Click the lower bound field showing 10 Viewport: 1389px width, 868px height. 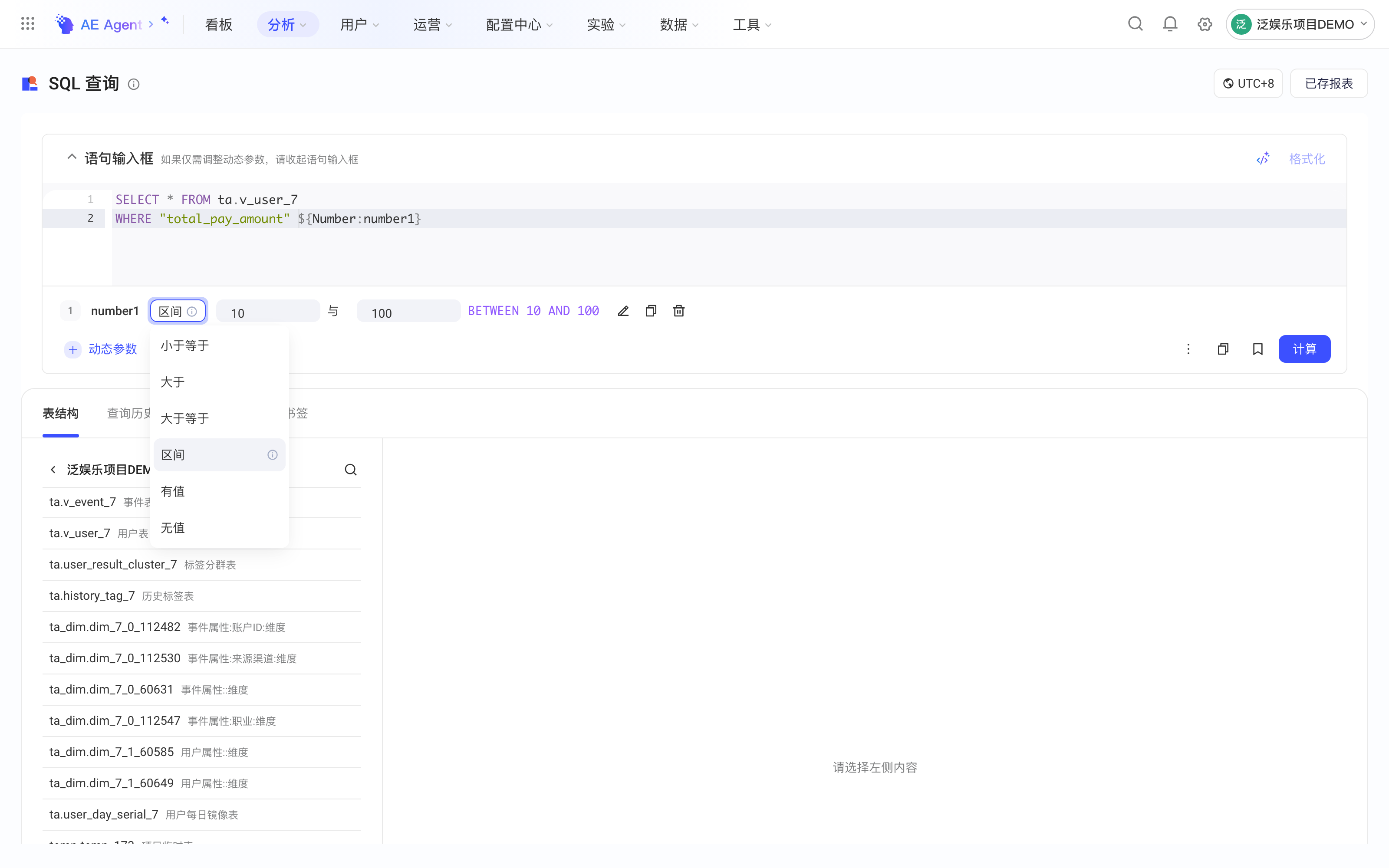pos(268,311)
